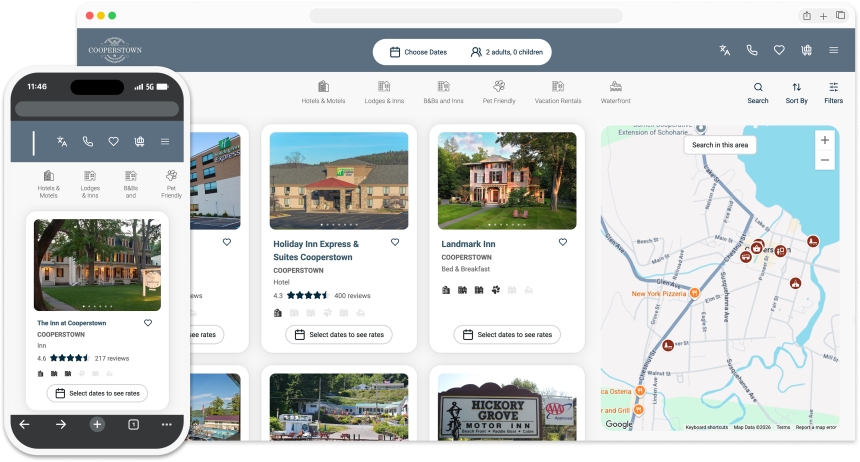The image size is (860, 462).
Task: Click the Cooperstown logo
Action: (115, 50)
